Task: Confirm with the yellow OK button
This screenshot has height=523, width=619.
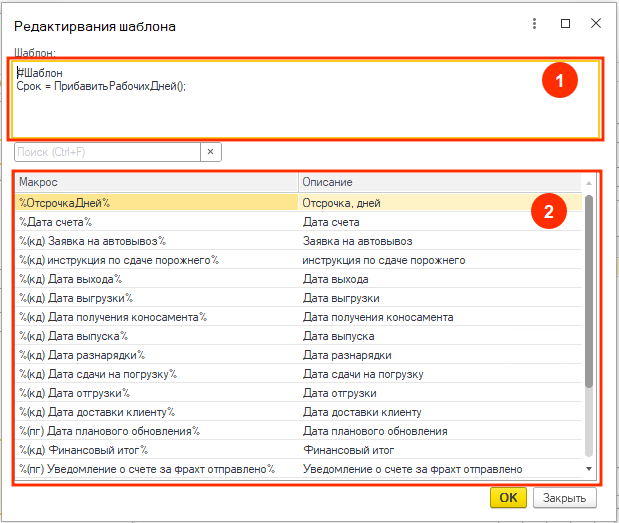Action: click(508, 498)
